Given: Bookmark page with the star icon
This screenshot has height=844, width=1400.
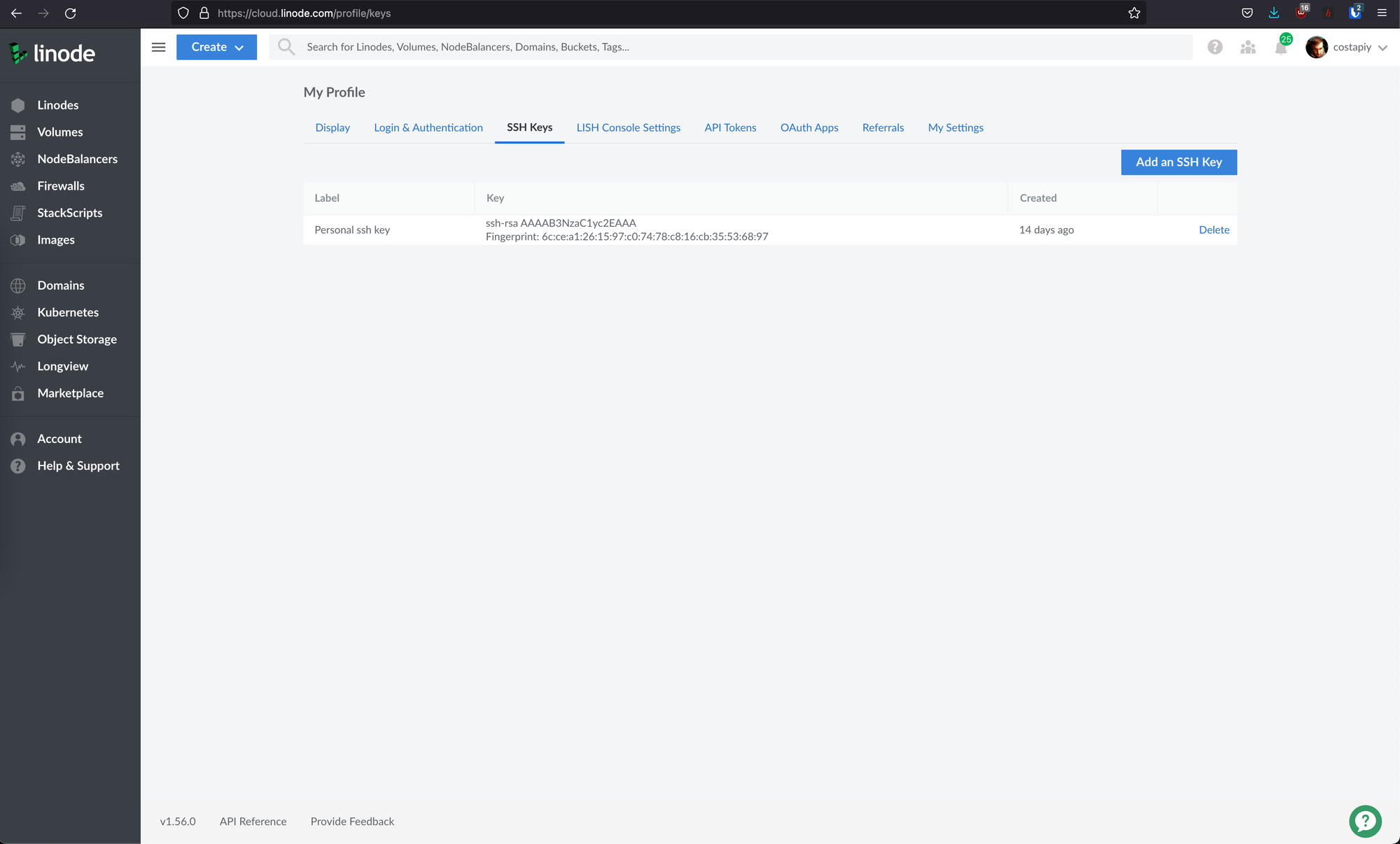Looking at the screenshot, I should [1134, 13].
